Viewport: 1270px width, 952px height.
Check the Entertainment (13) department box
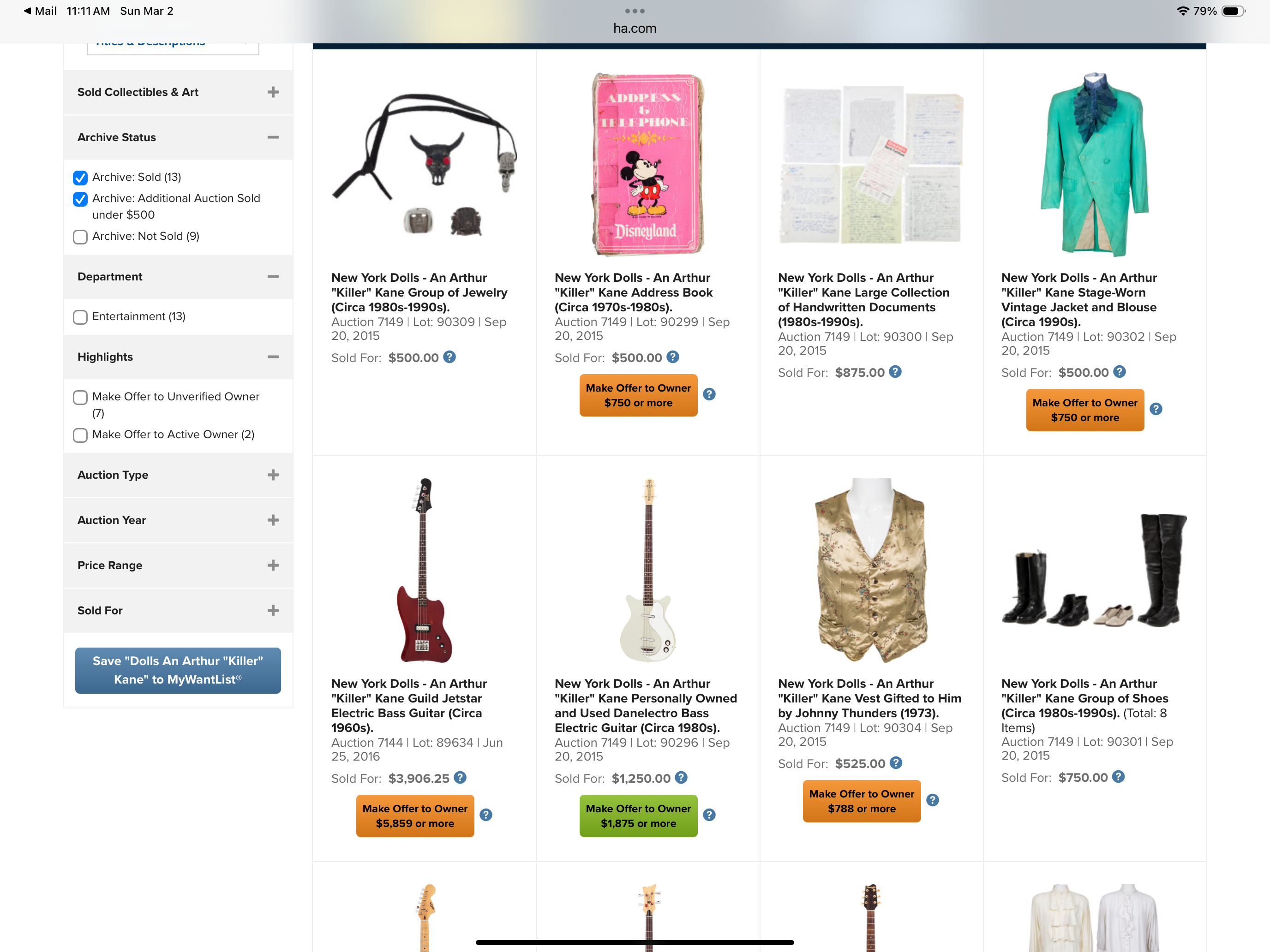point(80,317)
